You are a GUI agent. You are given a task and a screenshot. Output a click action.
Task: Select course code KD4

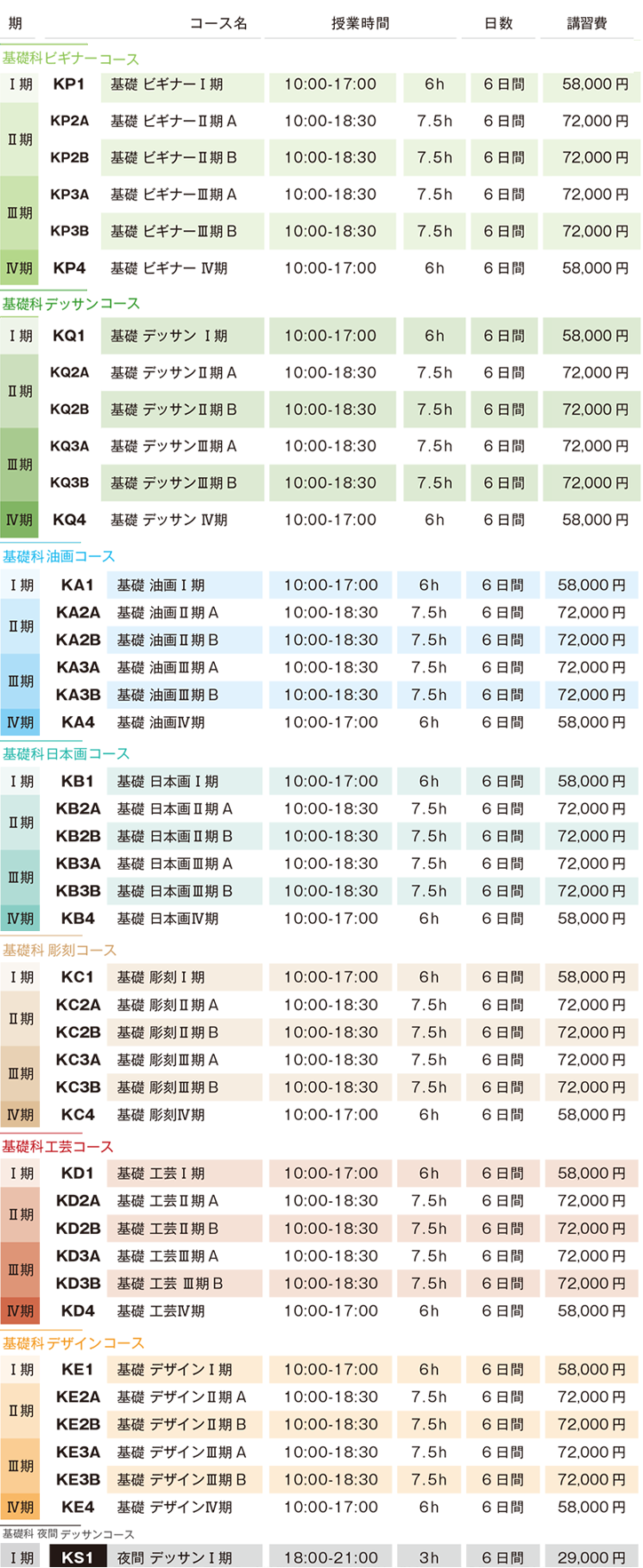pos(77,1311)
